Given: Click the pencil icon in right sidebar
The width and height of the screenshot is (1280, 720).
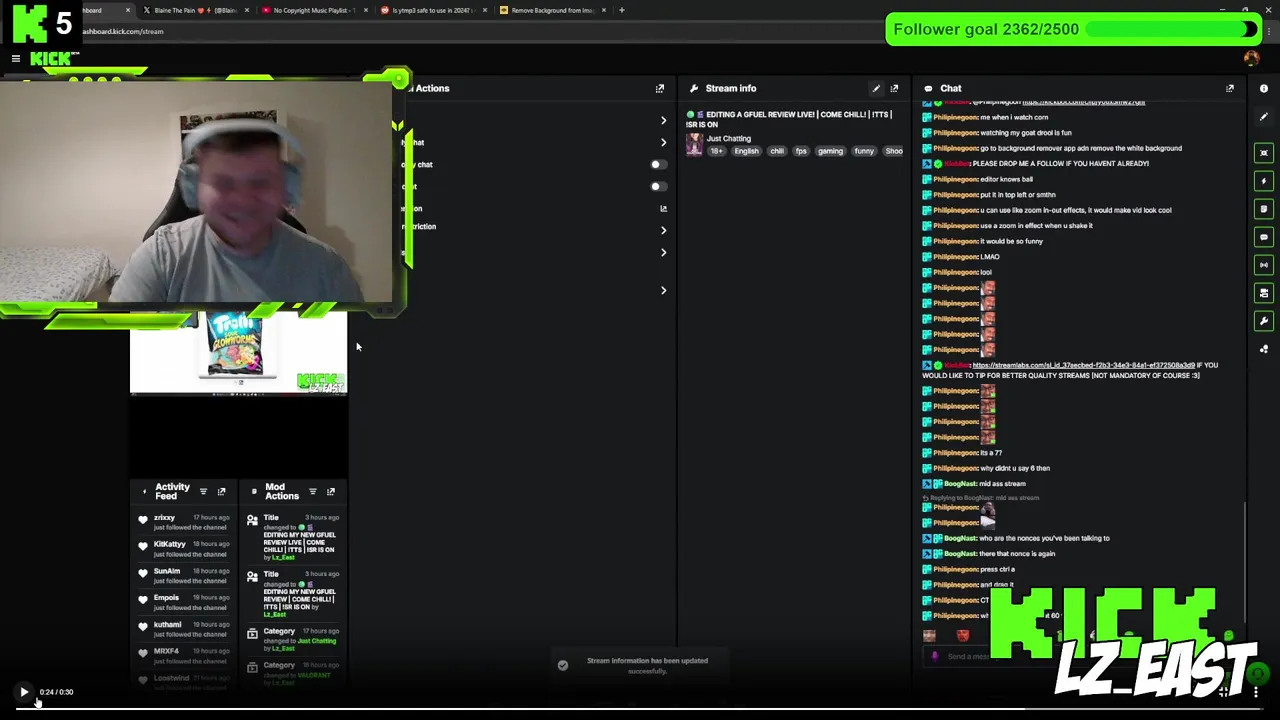Looking at the screenshot, I should click(1264, 117).
